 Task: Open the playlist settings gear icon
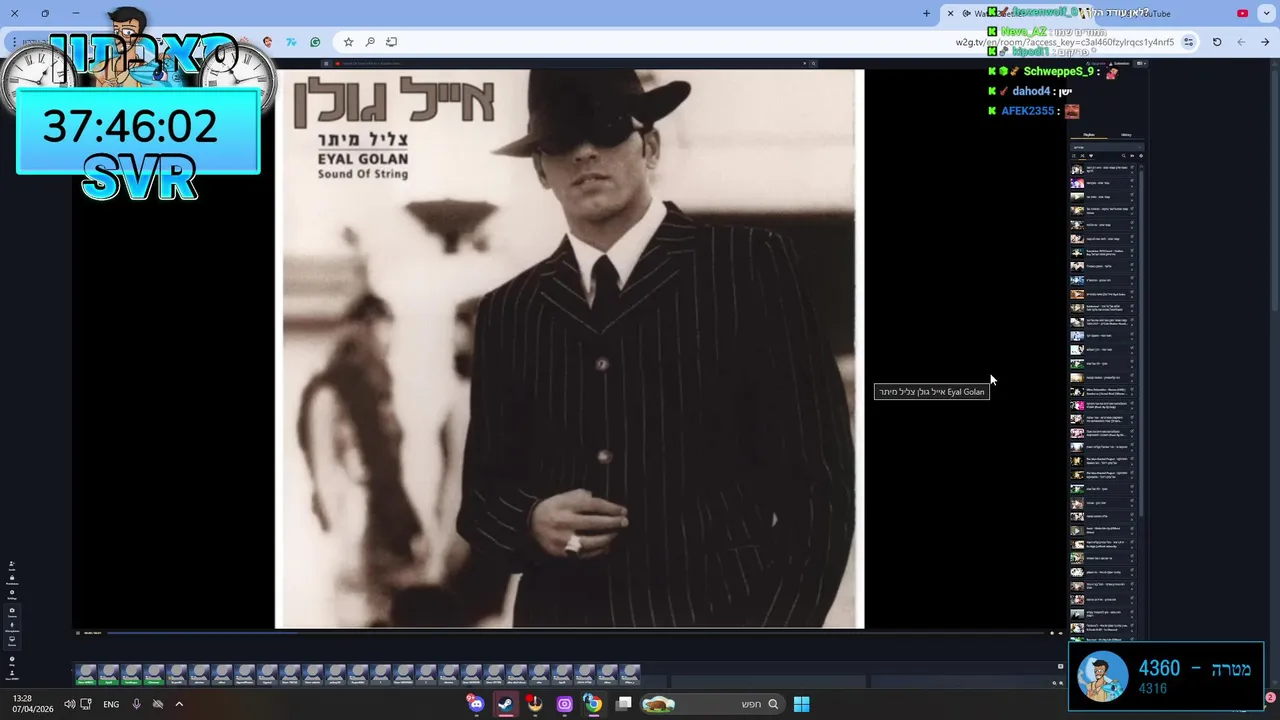click(1141, 156)
